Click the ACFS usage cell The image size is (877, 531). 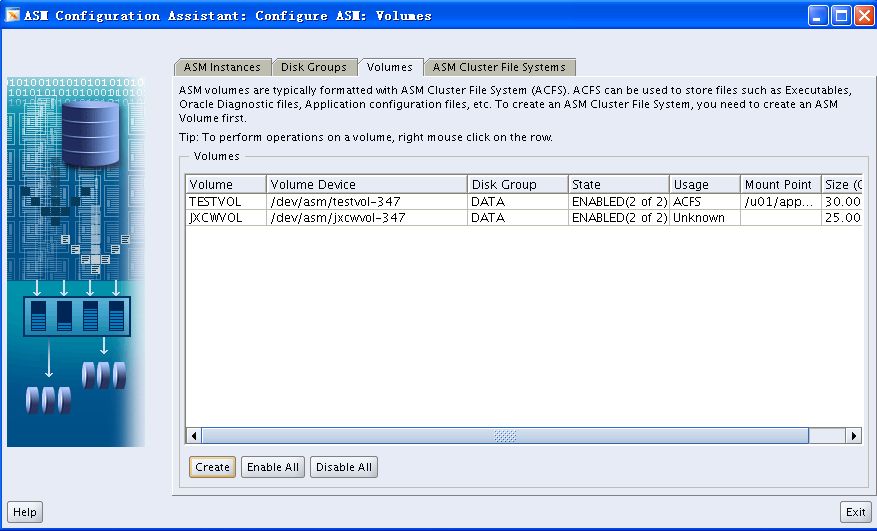[x=705, y=202]
